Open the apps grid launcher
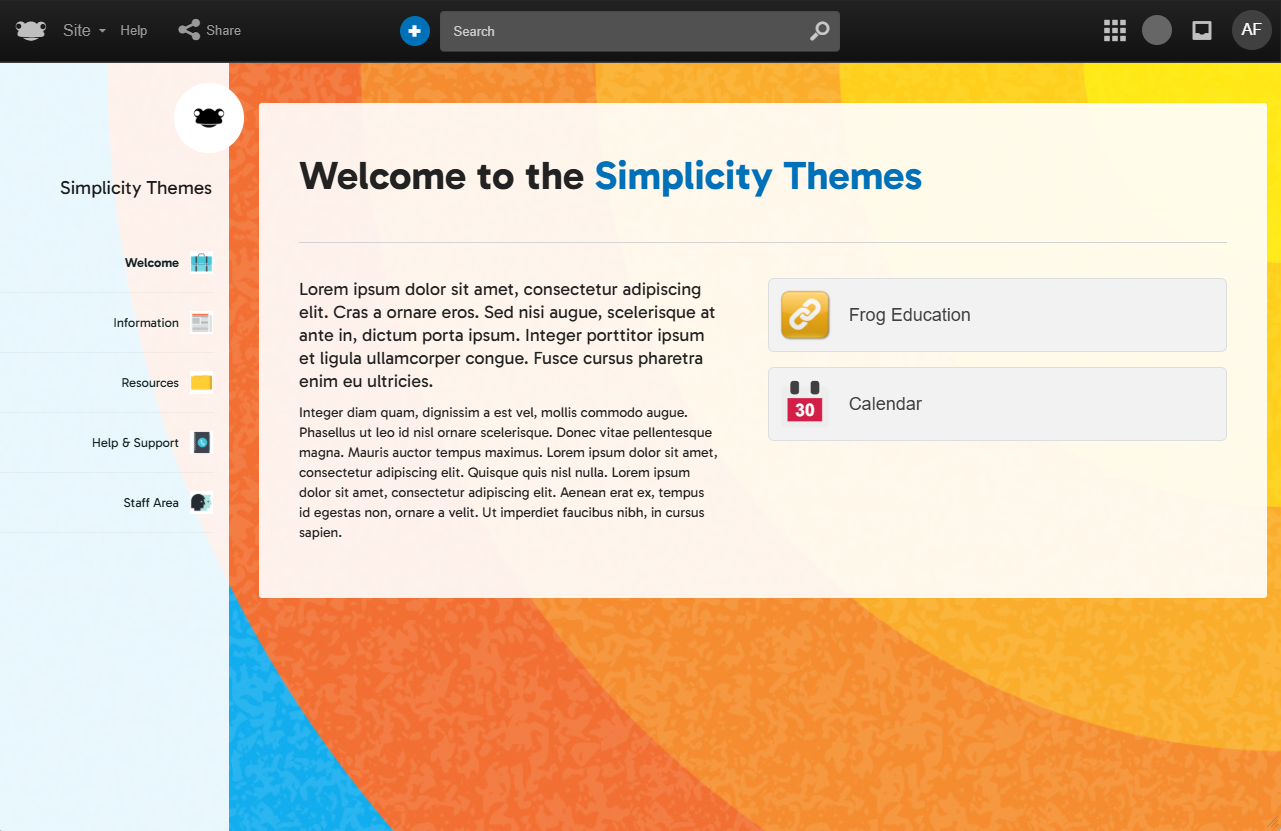Screen dimensions: 1281x831 [1115, 31]
